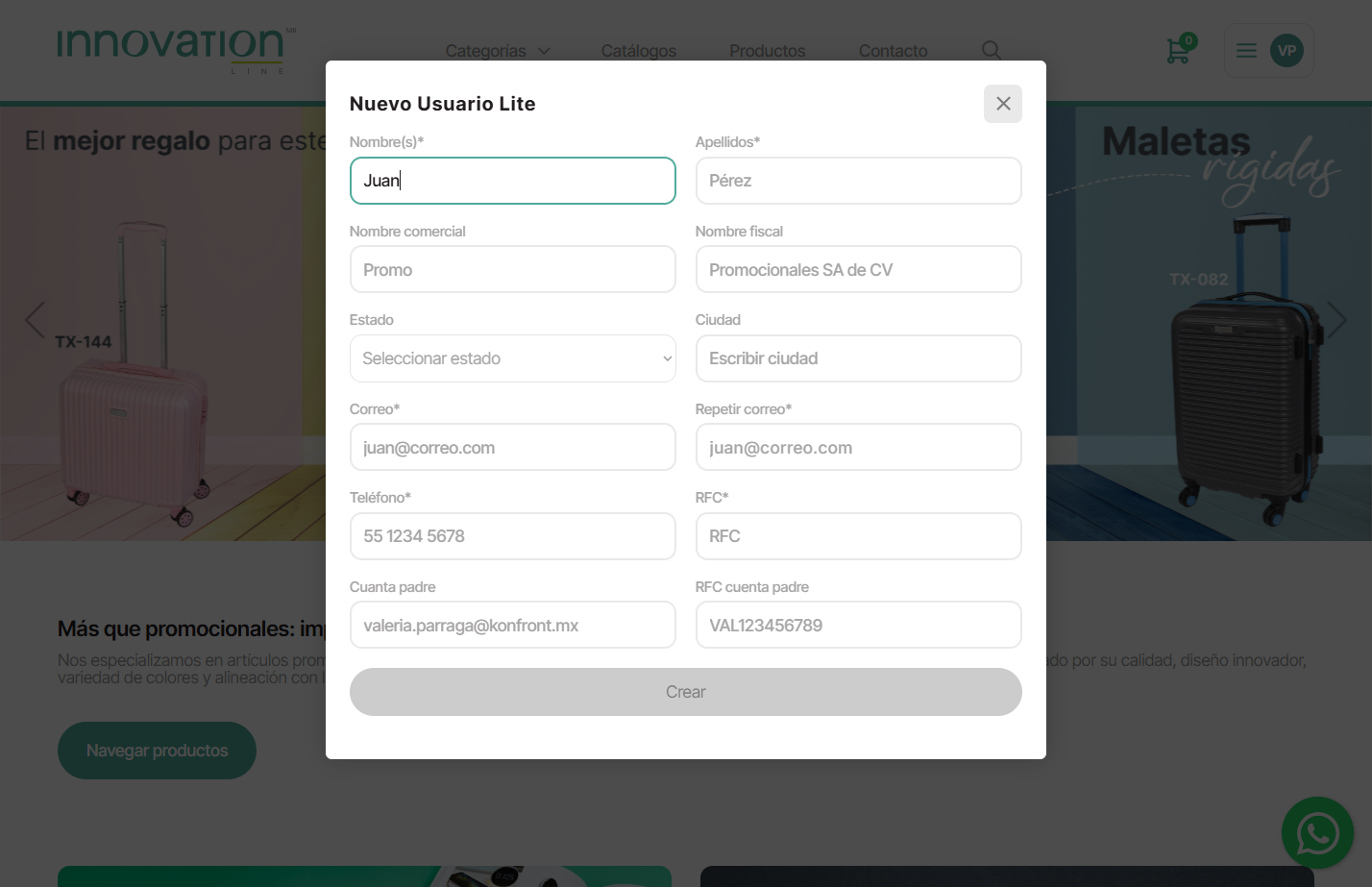Click the Nuevo Usuario Lite heading

[443, 104]
